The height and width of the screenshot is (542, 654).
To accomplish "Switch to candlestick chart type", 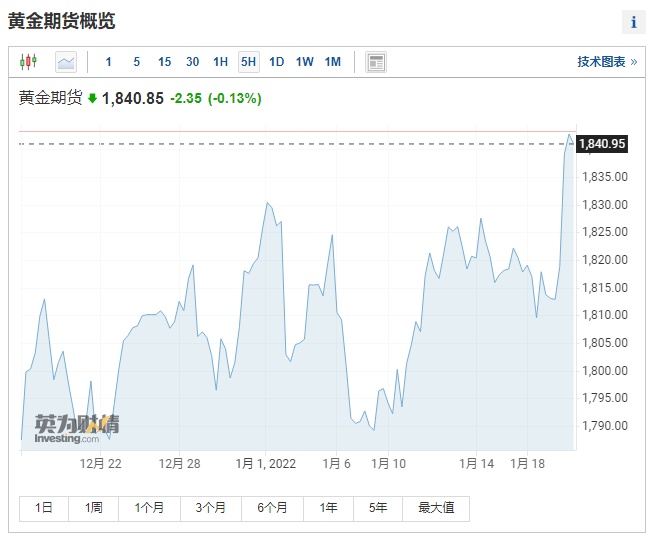I will [28, 62].
